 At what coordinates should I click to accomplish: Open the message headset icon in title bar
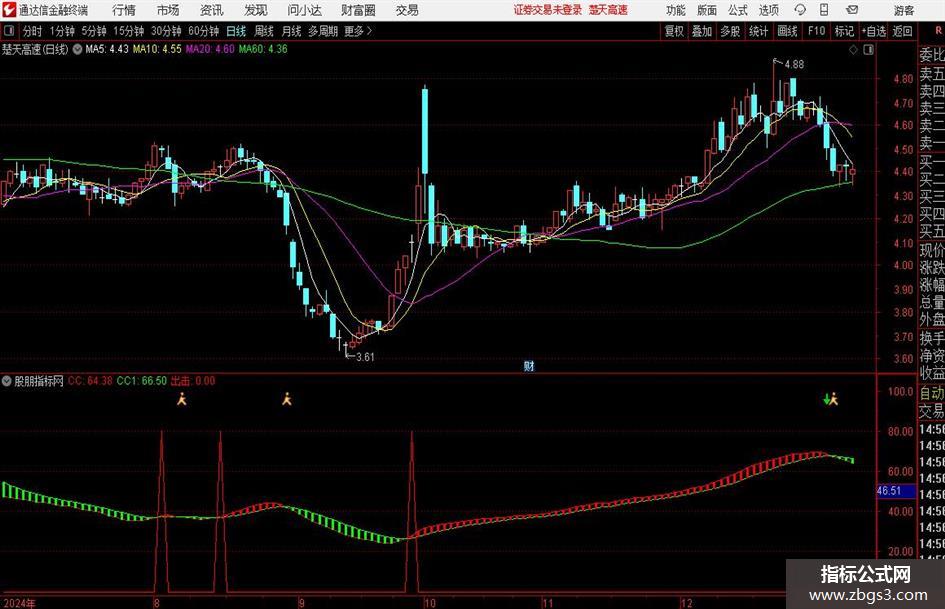tap(800, 10)
